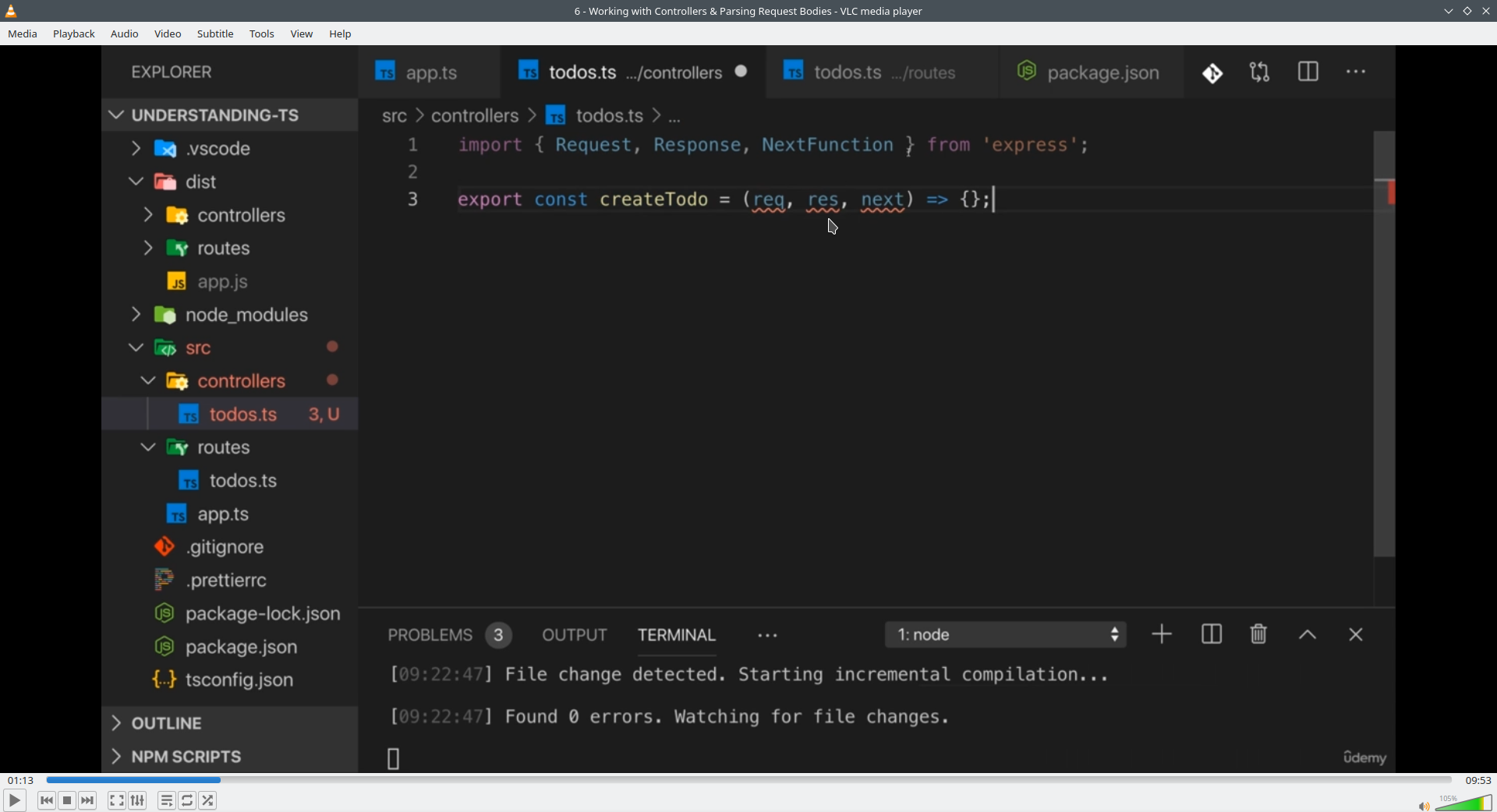Image resolution: width=1497 pixels, height=812 pixels.
Task: Show the VLC playlist
Action: tap(166, 800)
